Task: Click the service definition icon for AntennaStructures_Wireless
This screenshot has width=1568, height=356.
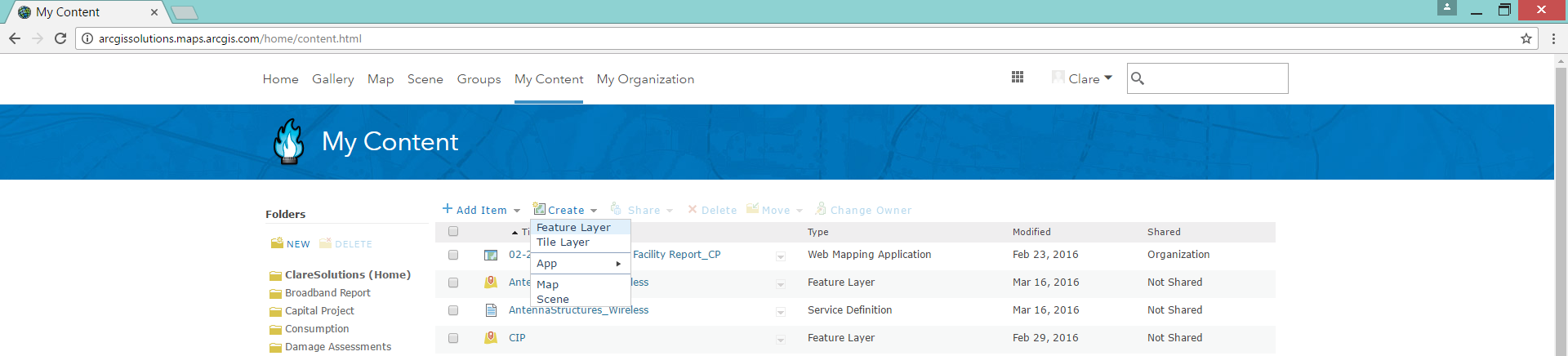Action: click(x=491, y=310)
